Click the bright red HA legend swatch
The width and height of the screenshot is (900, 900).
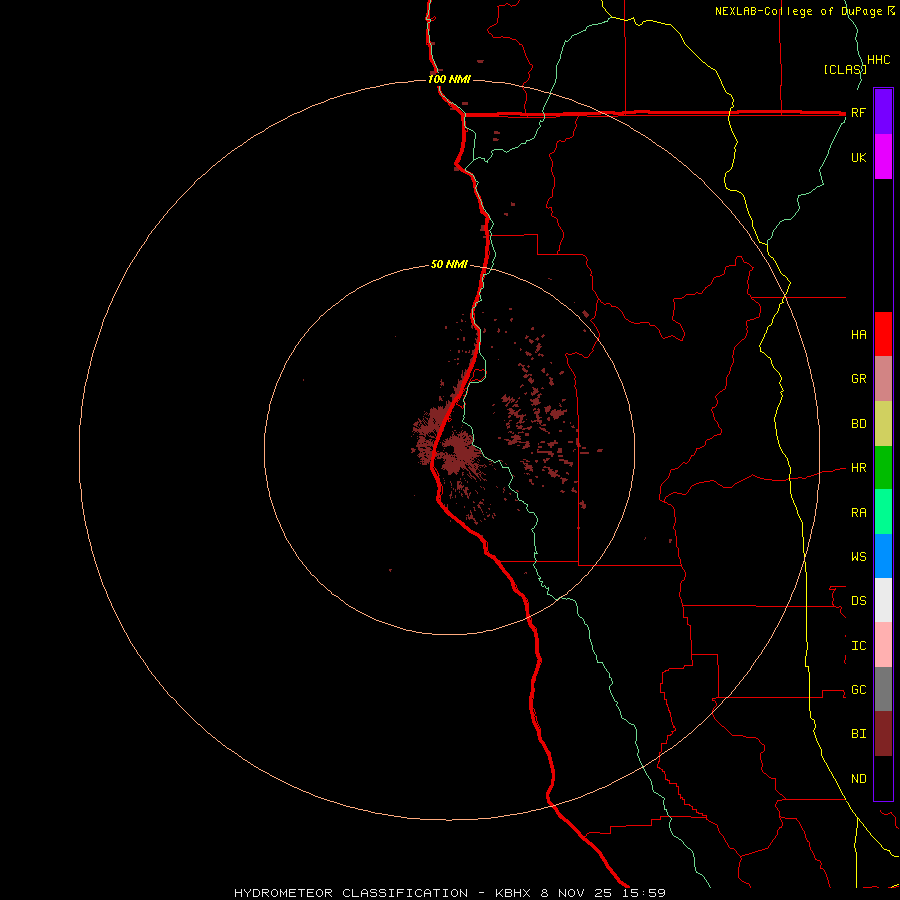883,334
